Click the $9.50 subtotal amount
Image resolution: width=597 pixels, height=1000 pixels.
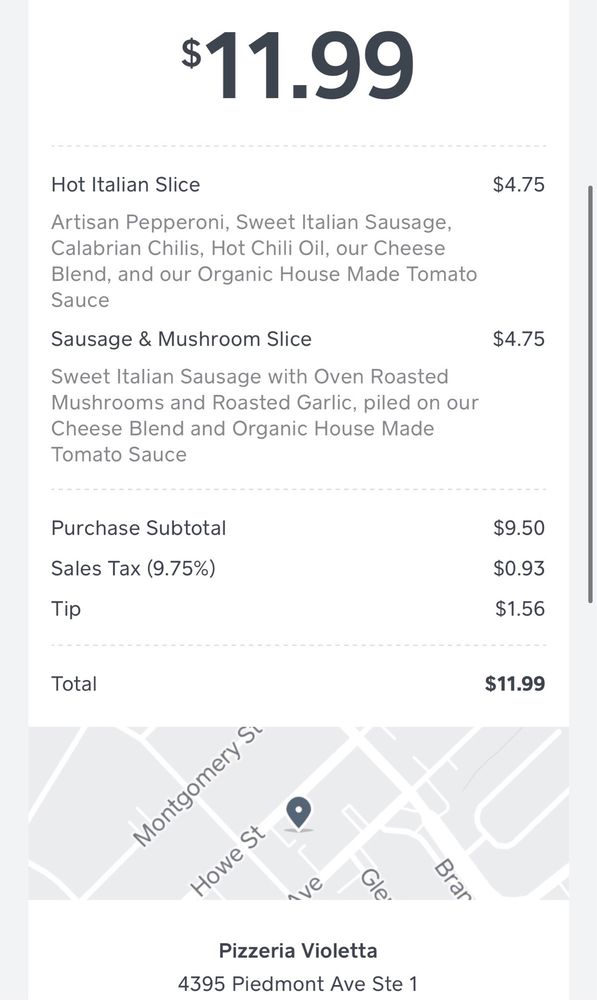tap(519, 528)
